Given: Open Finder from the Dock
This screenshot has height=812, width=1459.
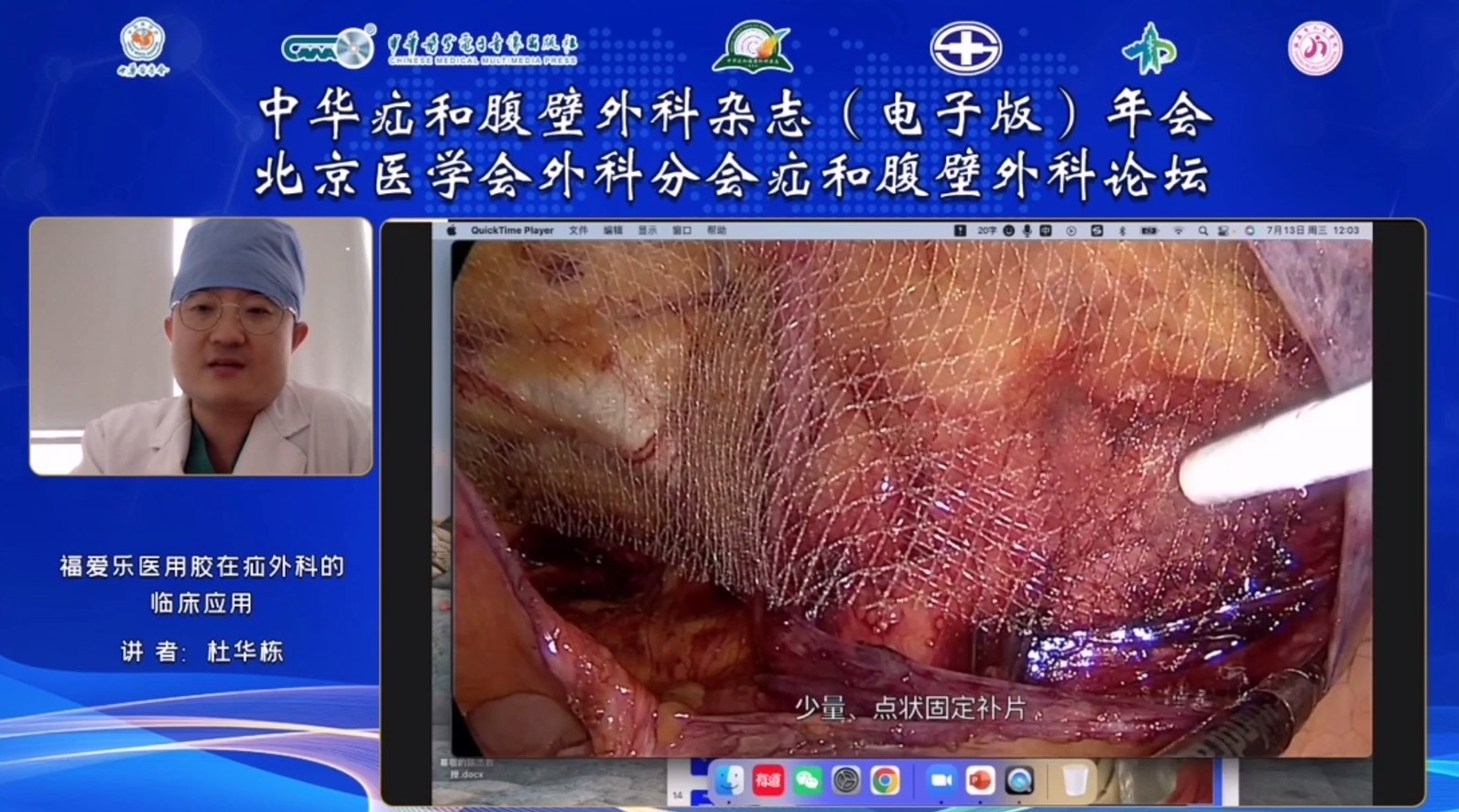Looking at the screenshot, I should tap(729, 781).
